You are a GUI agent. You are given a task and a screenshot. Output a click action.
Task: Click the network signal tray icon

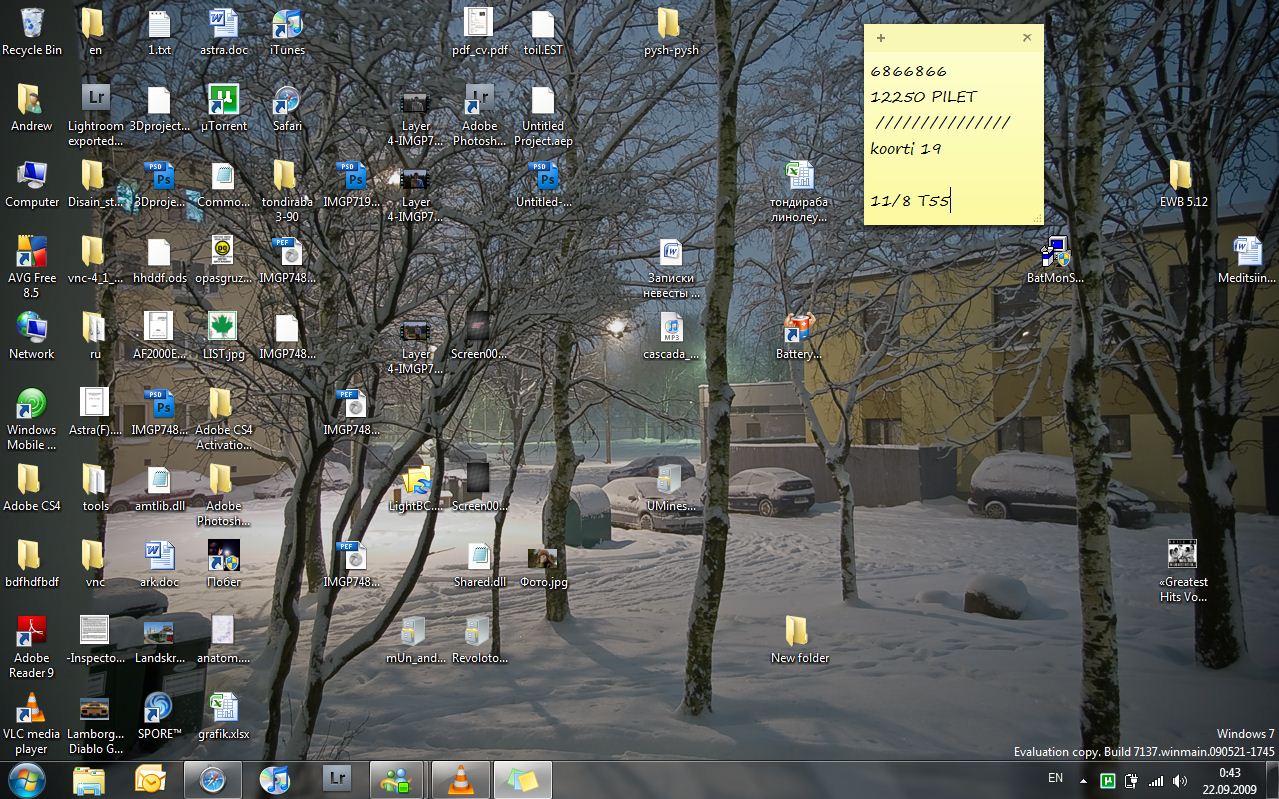[1156, 781]
